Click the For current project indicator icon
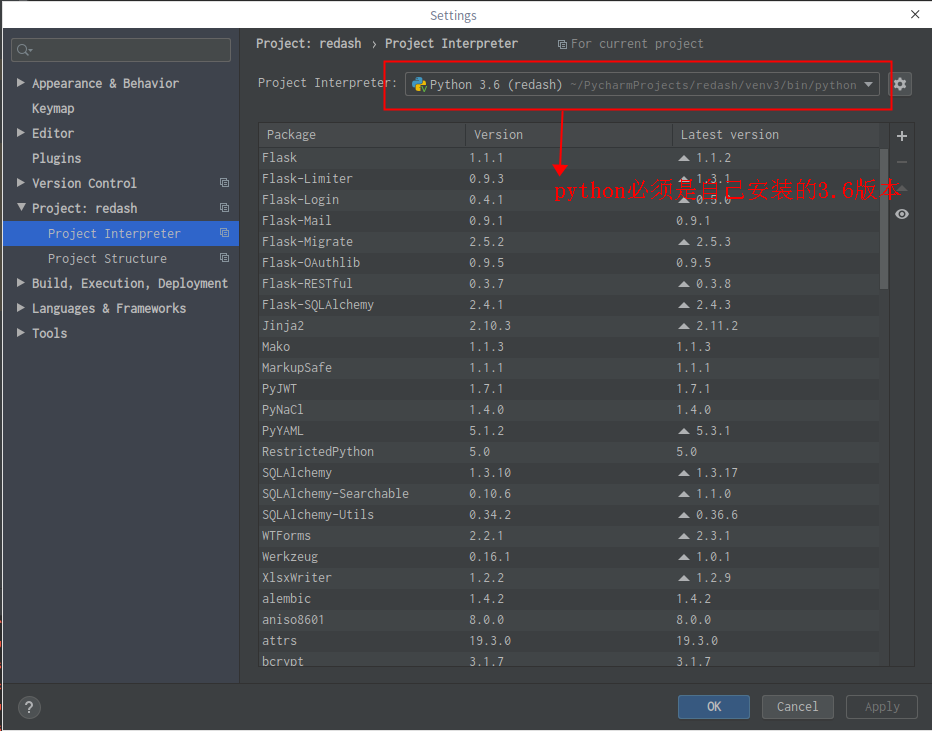This screenshot has width=932, height=731. point(563,43)
